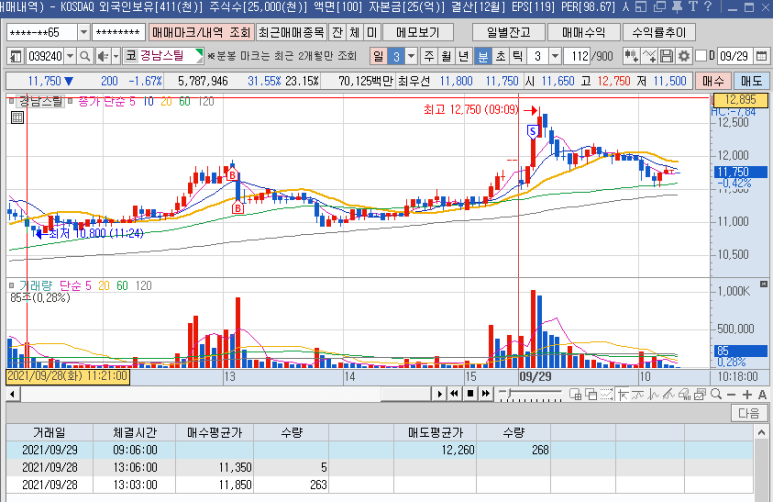
Task: Open dropdown arrow next to speaker icon
Action: [x=116, y=56]
